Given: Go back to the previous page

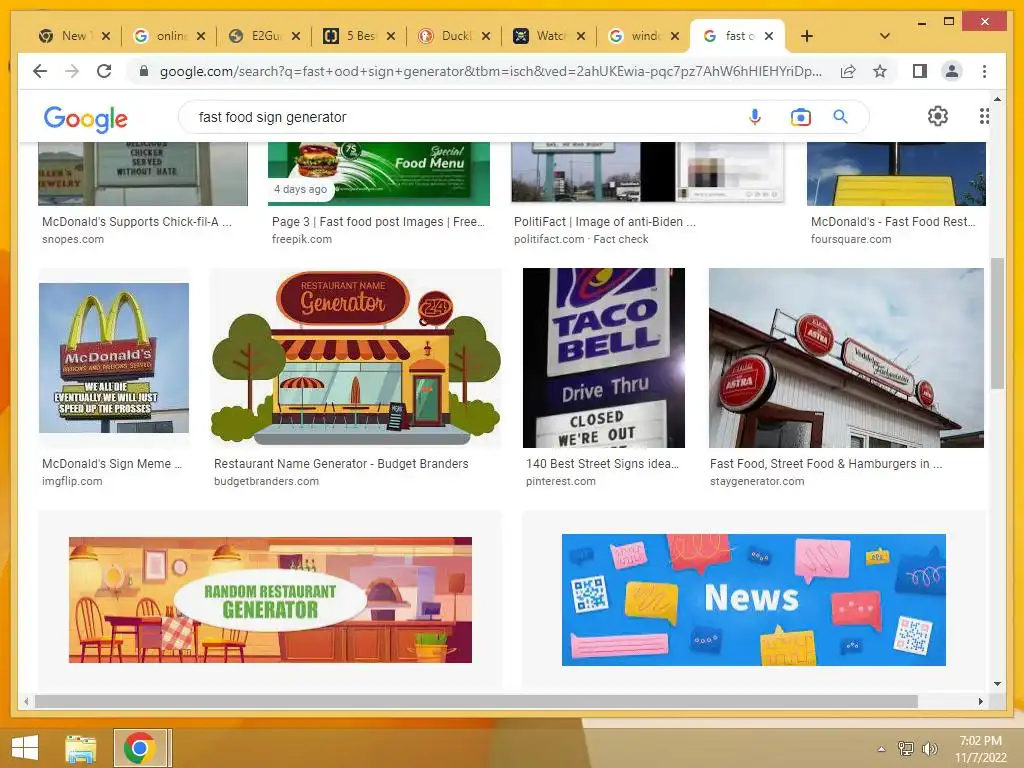Looking at the screenshot, I should (40, 71).
